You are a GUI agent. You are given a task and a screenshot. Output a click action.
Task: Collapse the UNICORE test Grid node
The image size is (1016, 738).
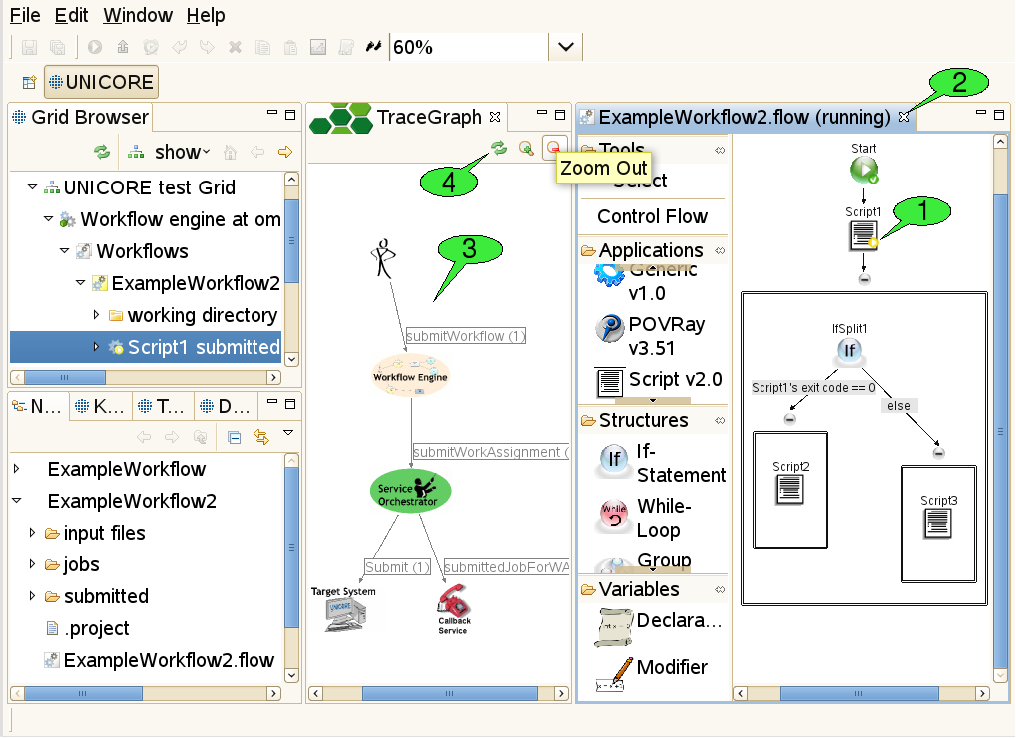33,187
